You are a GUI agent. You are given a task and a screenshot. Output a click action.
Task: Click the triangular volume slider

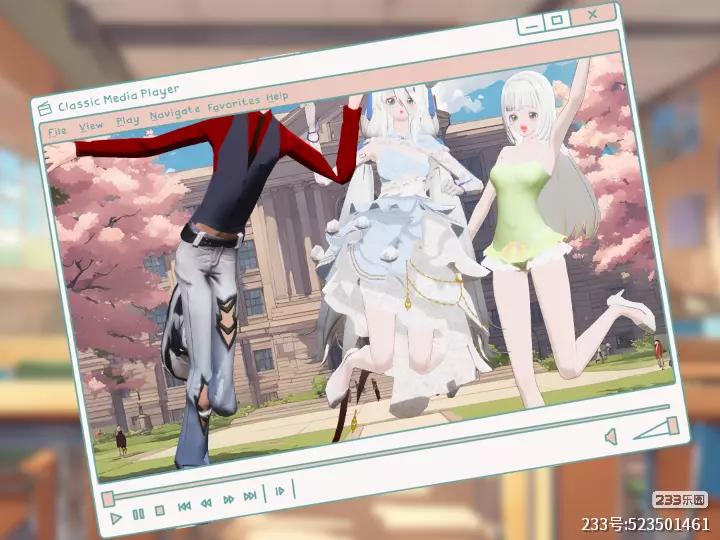click(x=656, y=428)
